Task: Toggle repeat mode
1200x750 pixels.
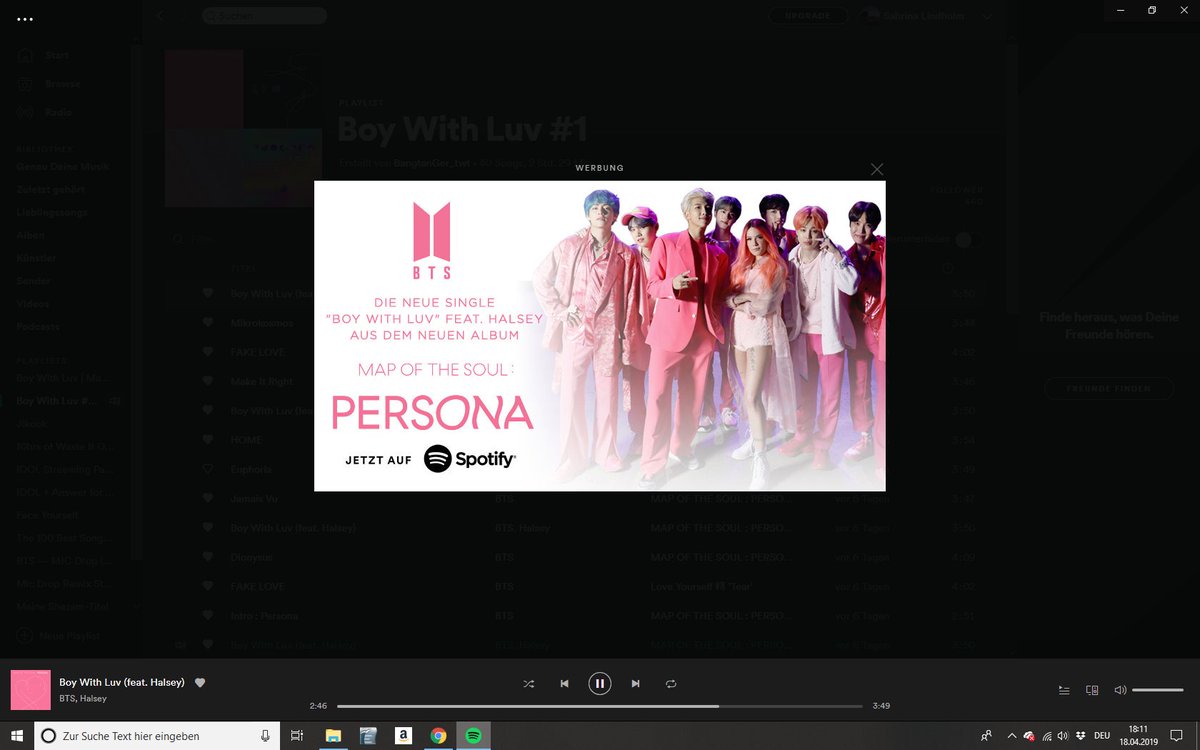Action: (x=671, y=684)
